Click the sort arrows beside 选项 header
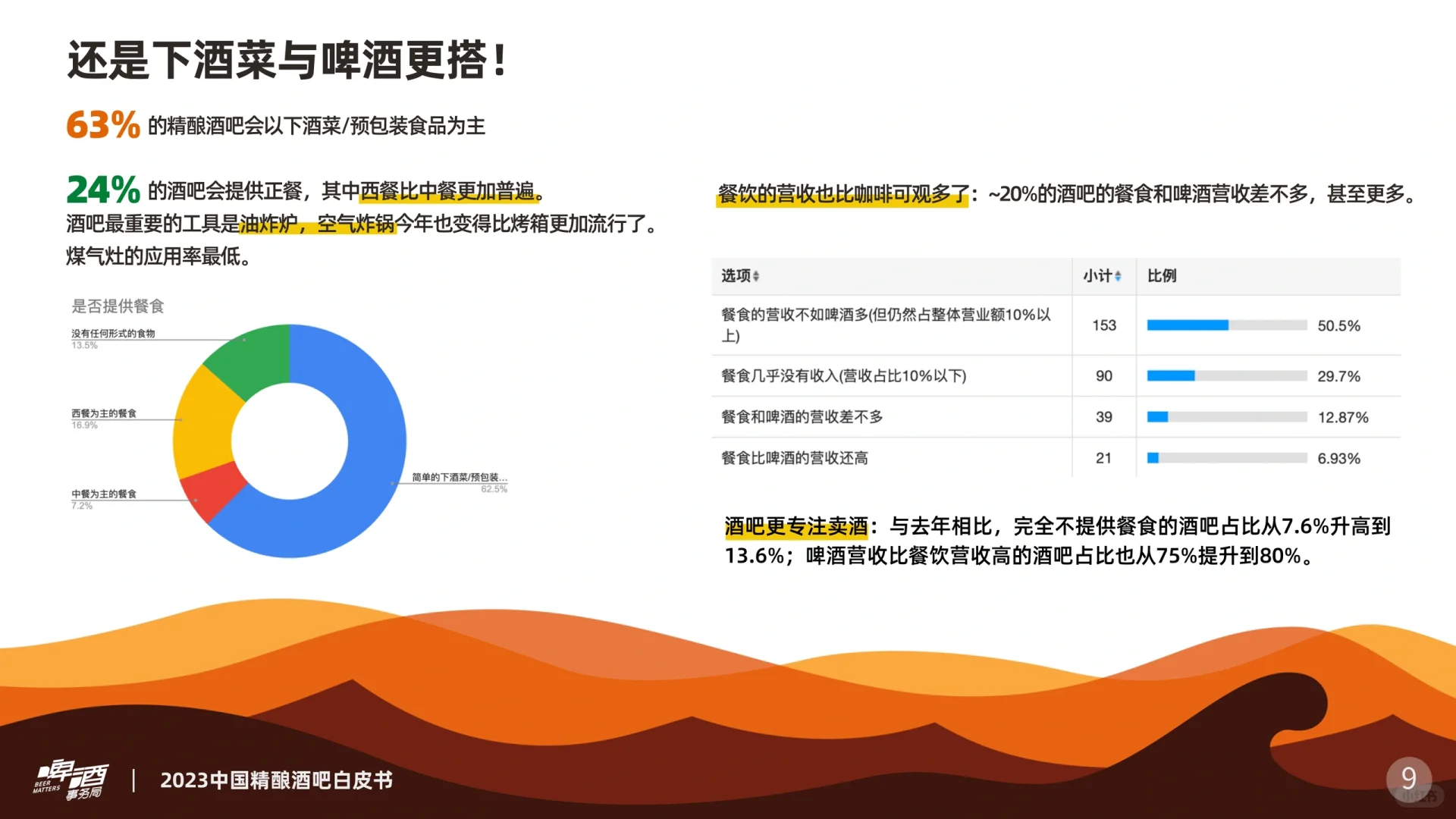The height and width of the screenshot is (819, 1456). coord(756,277)
